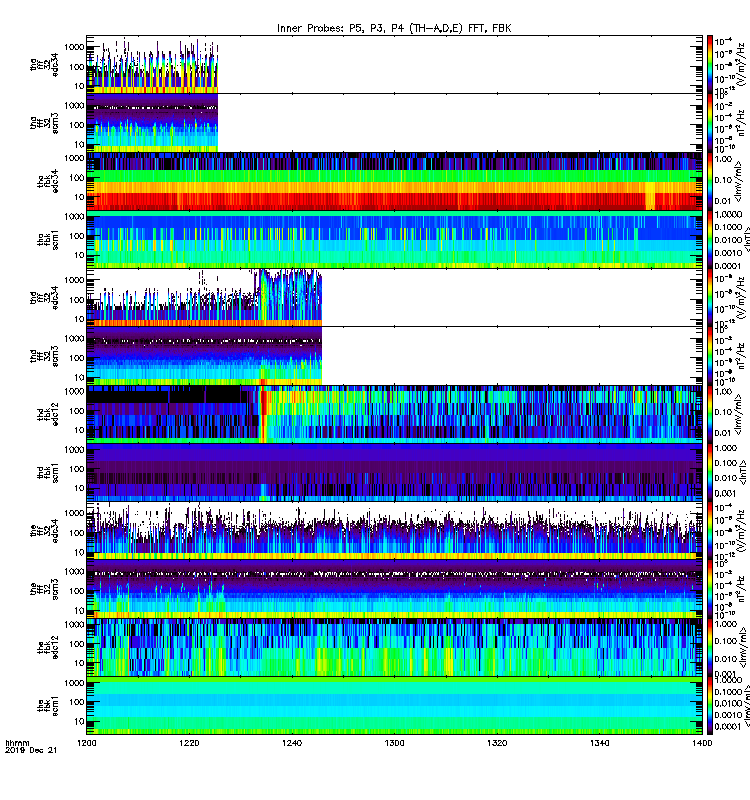This screenshot has height=800, width=750.
Task: Click the the fff edc34 spectrogram panel
Action: (394, 531)
